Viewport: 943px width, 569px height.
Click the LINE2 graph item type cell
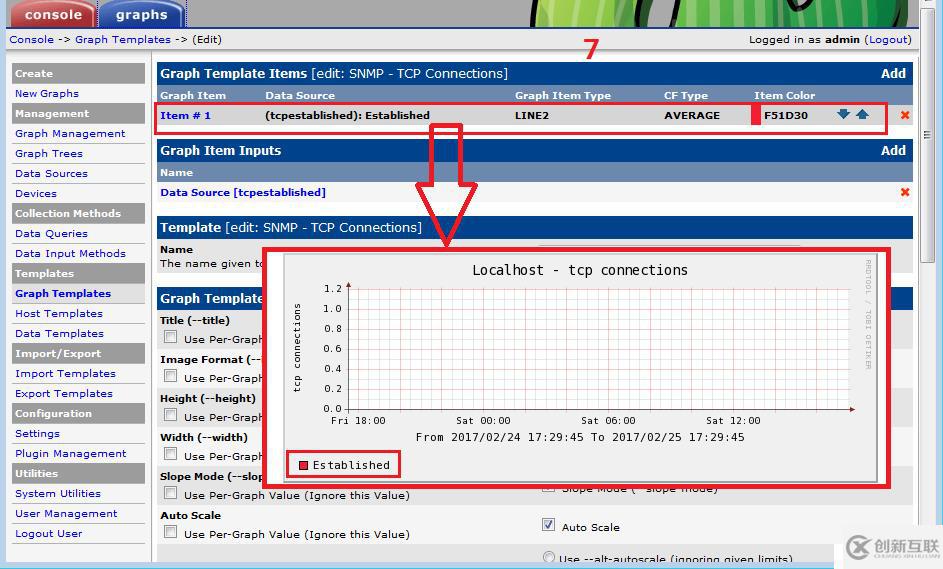coord(532,115)
